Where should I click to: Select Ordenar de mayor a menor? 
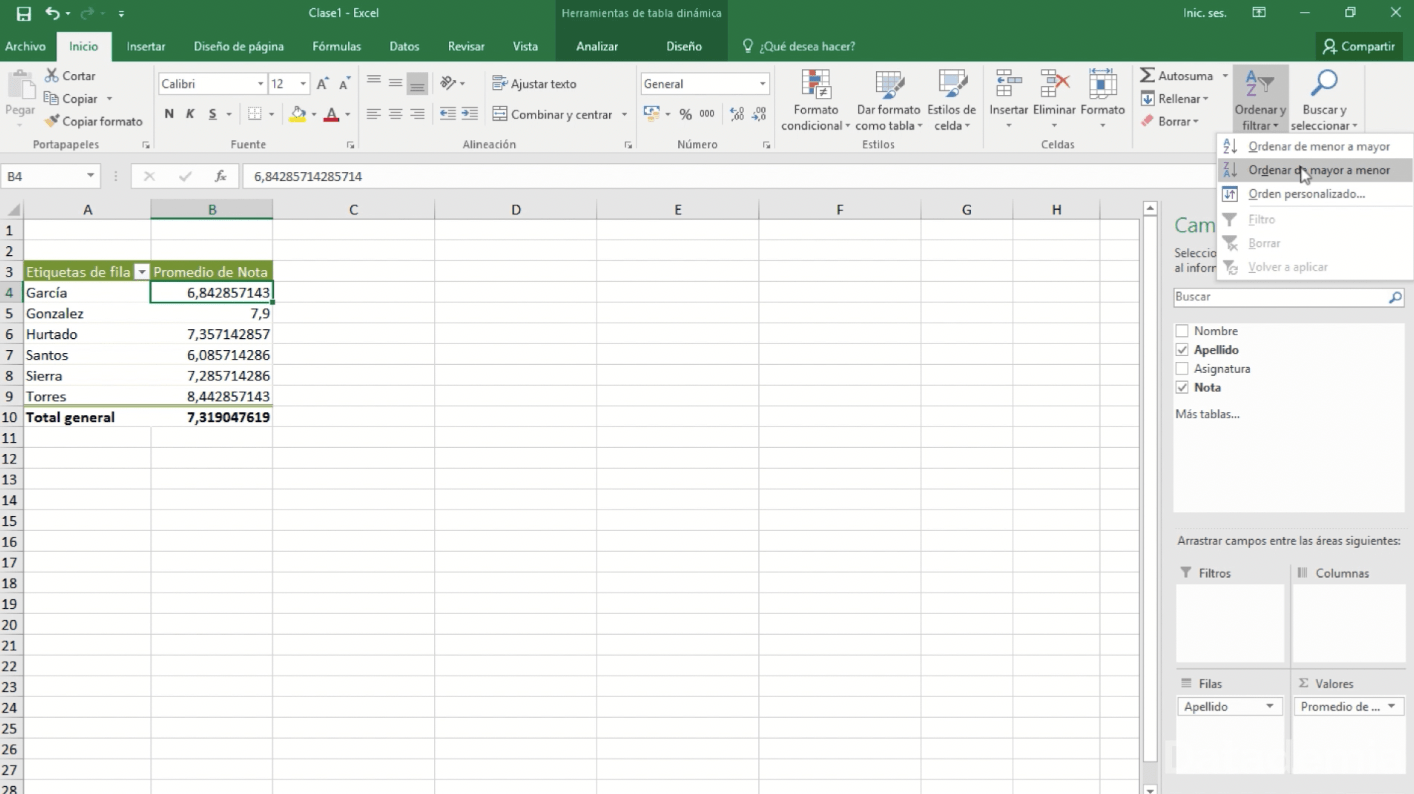click(1318, 170)
